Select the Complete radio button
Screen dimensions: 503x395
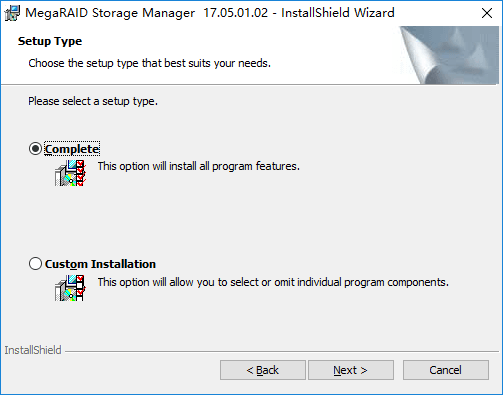click(x=35, y=149)
